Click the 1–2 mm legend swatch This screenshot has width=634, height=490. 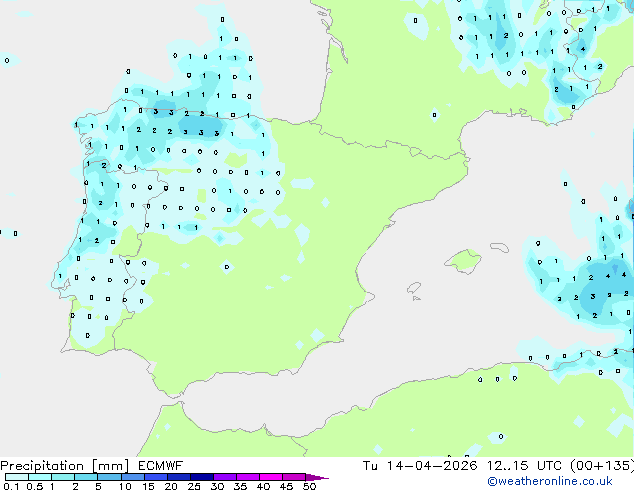63,477
